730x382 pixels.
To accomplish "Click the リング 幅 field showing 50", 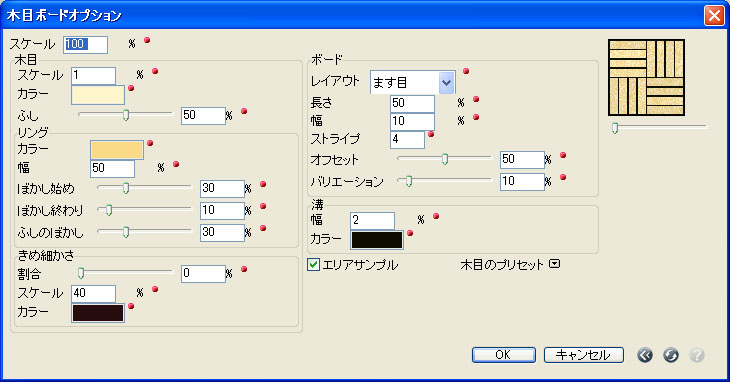I will (x=113, y=168).
